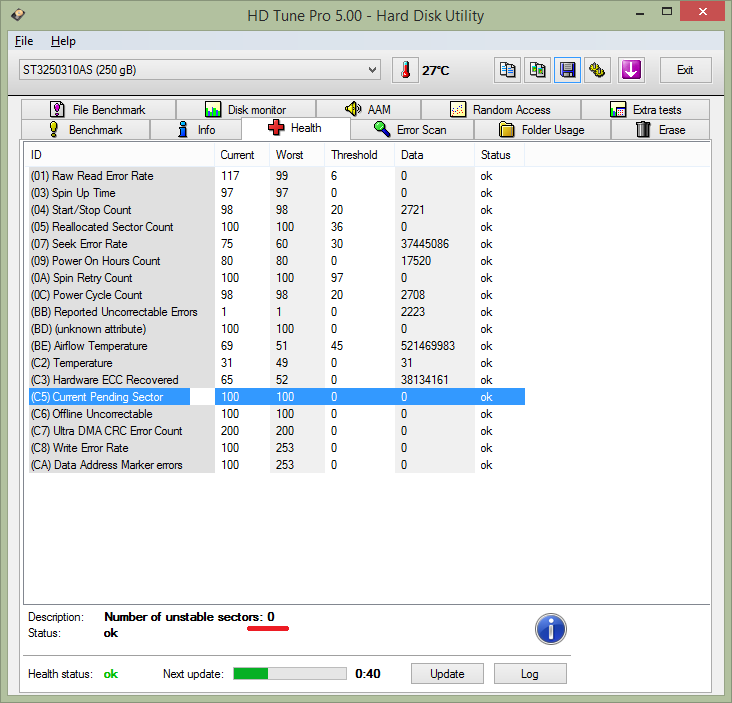The width and height of the screenshot is (732, 703).
Task: Switch to the Disk monitor tab
Action: [246, 110]
